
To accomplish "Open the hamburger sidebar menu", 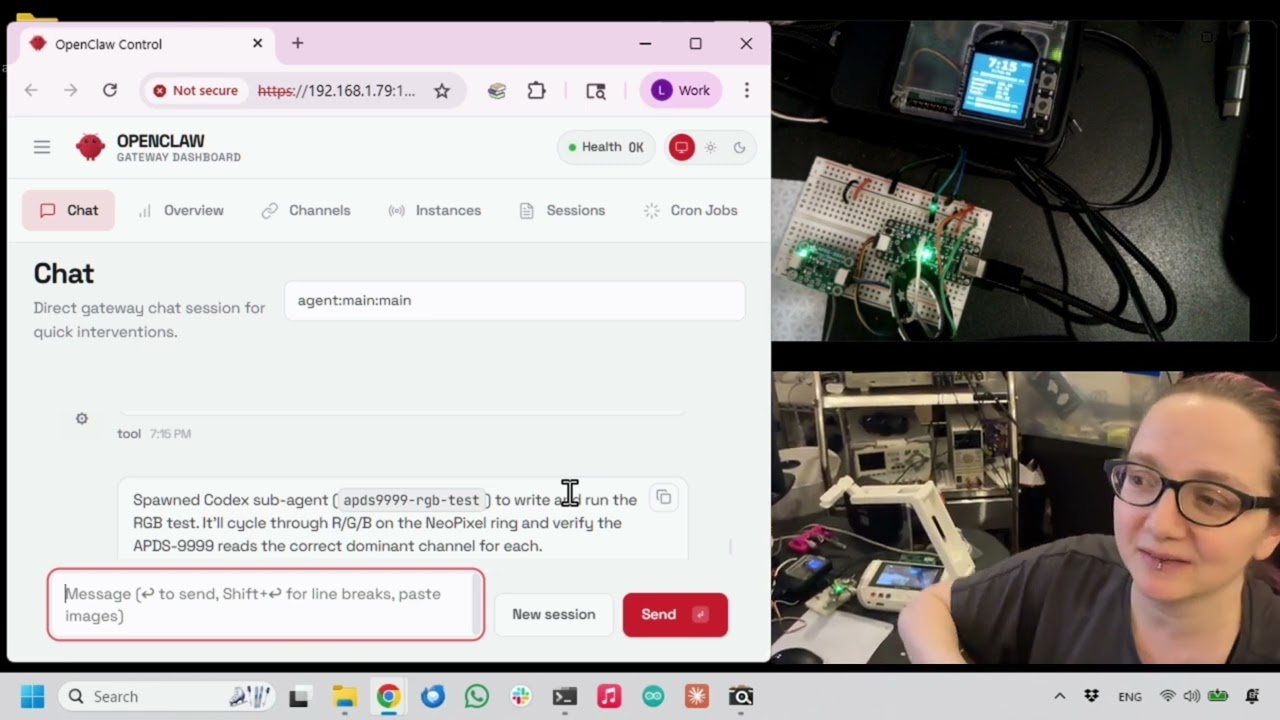I will pos(41,147).
